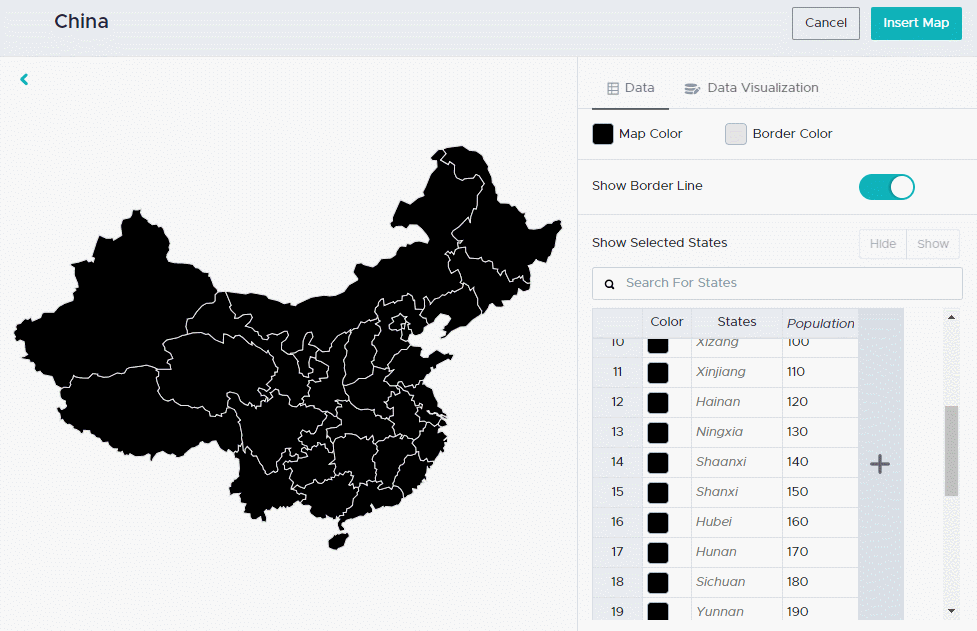Change the color swatch for Xinjiang
The height and width of the screenshot is (631, 977).
click(658, 372)
